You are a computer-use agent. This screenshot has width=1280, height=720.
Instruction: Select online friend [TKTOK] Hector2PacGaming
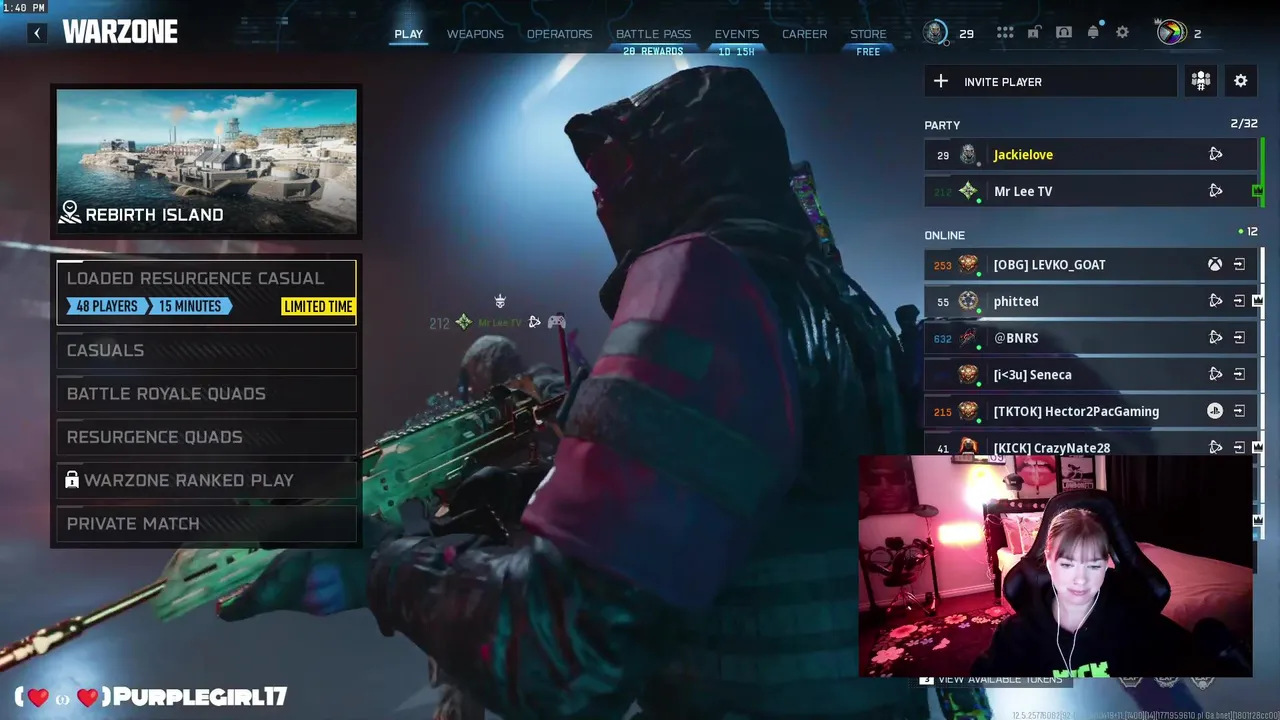(1091, 411)
